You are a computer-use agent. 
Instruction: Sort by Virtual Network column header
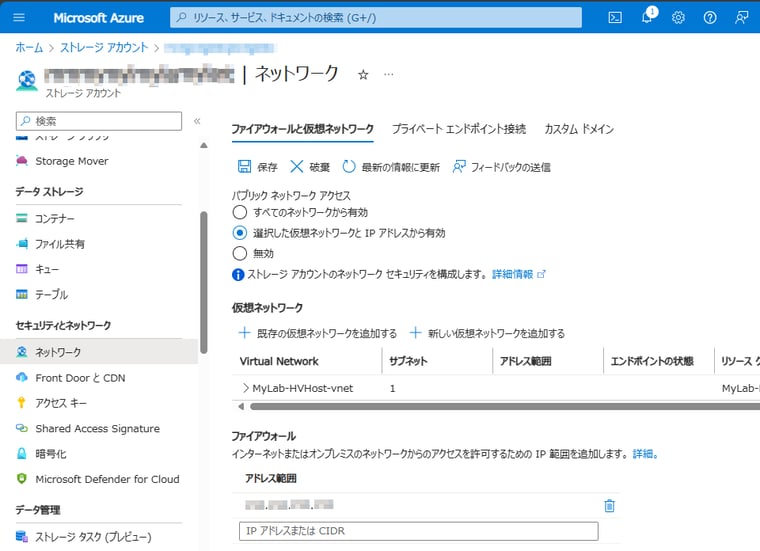click(x=279, y=362)
